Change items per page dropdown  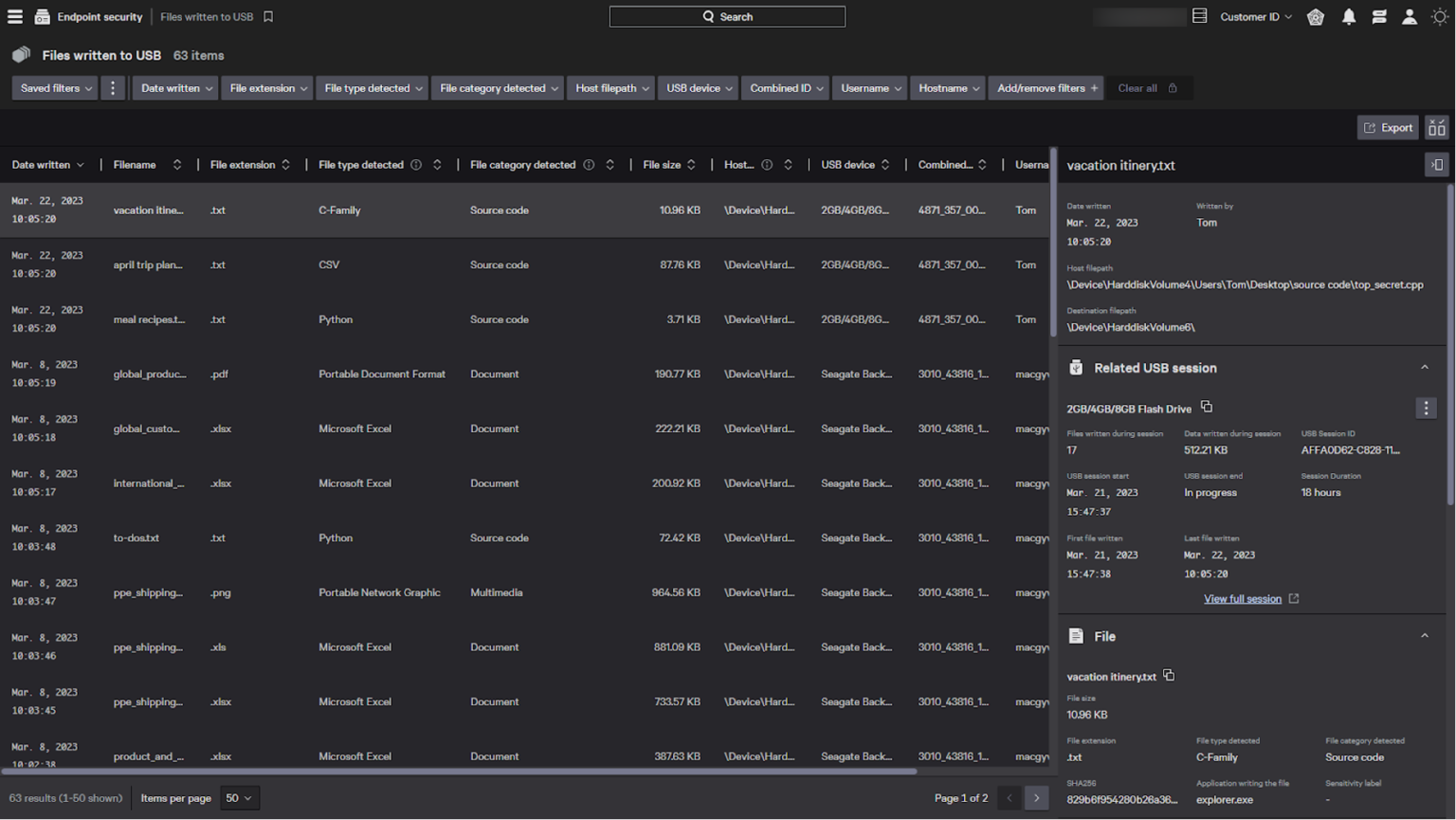coord(239,798)
